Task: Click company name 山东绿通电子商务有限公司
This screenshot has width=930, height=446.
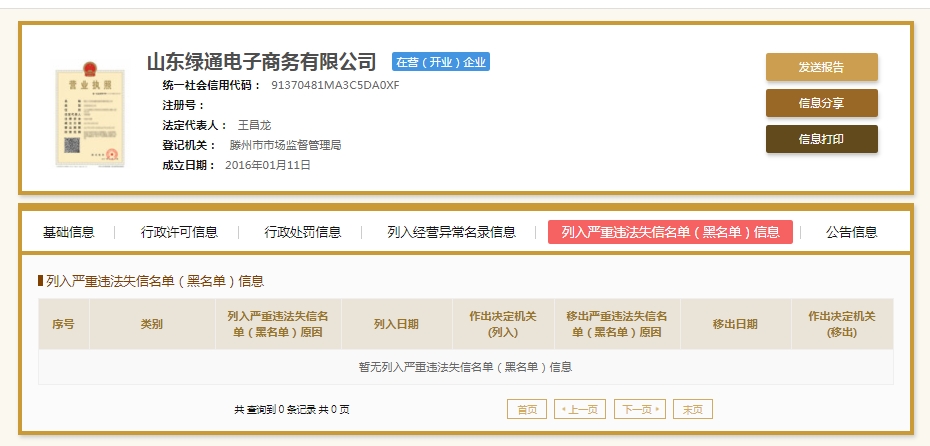Action: (x=262, y=62)
